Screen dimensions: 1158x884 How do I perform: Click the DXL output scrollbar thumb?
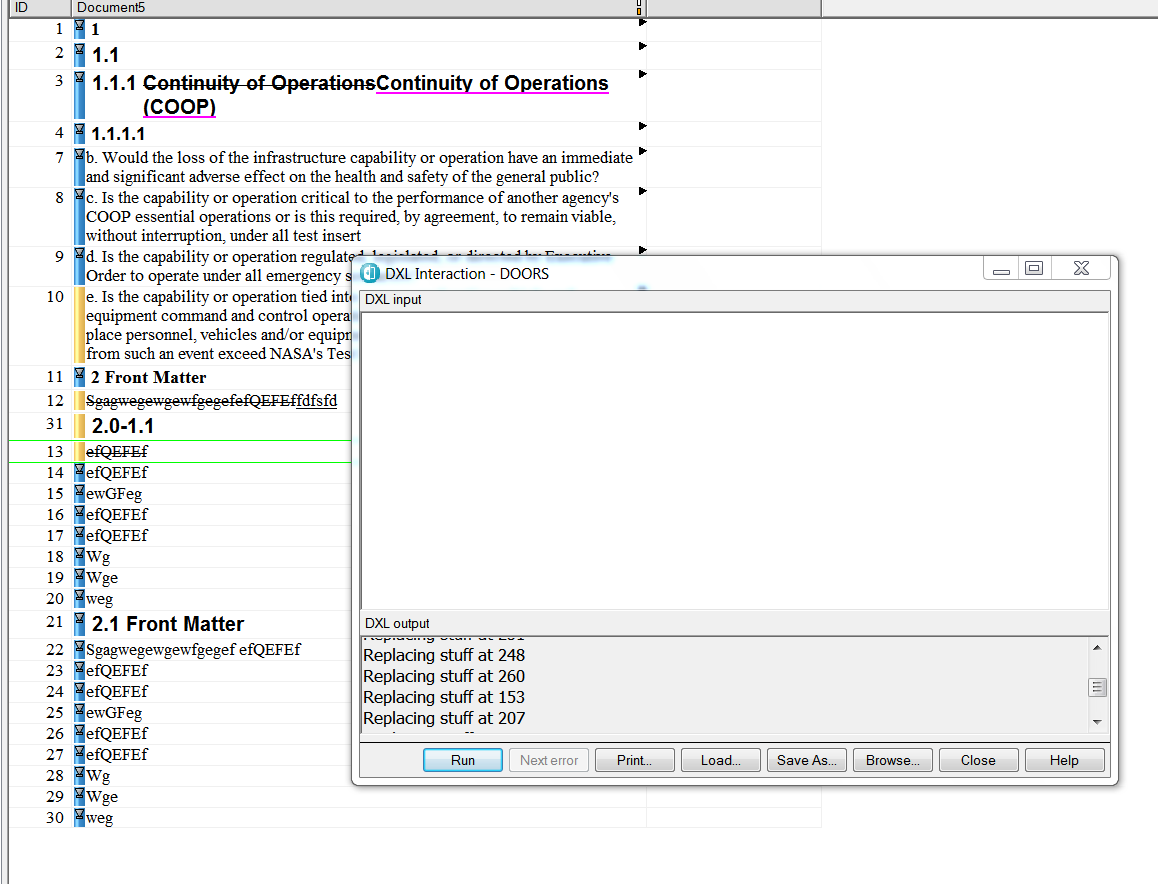tap(1097, 687)
